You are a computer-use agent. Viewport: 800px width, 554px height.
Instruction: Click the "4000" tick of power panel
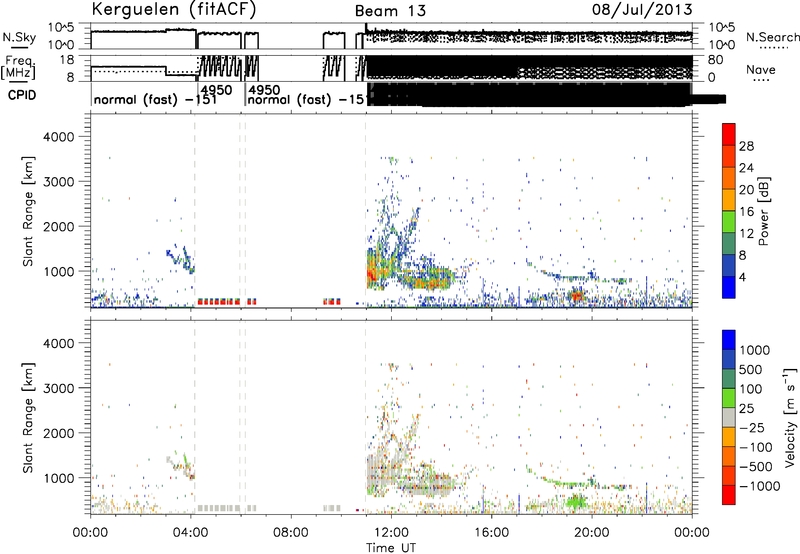tap(59, 137)
